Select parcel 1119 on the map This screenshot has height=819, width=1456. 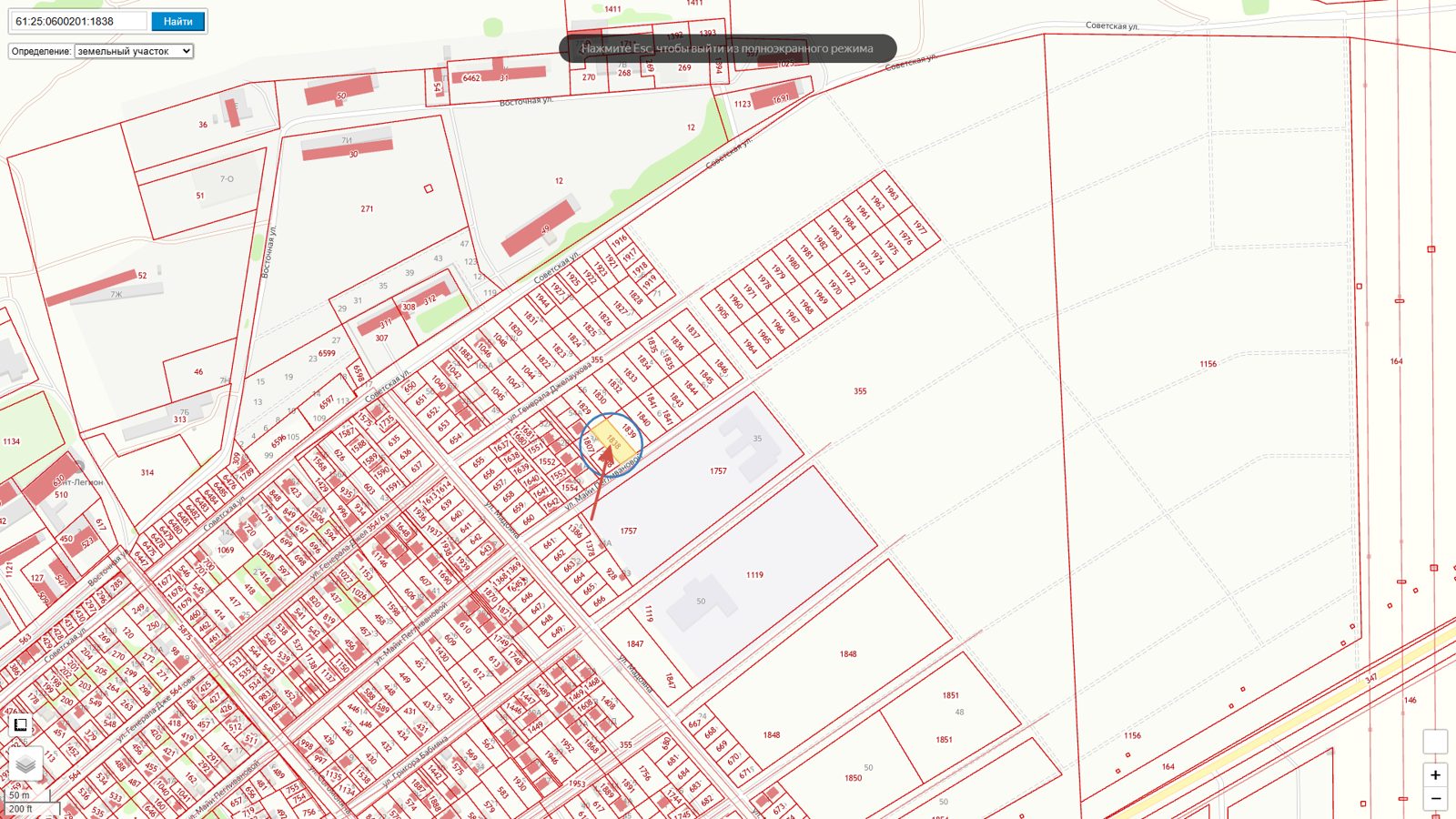[754, 575]
